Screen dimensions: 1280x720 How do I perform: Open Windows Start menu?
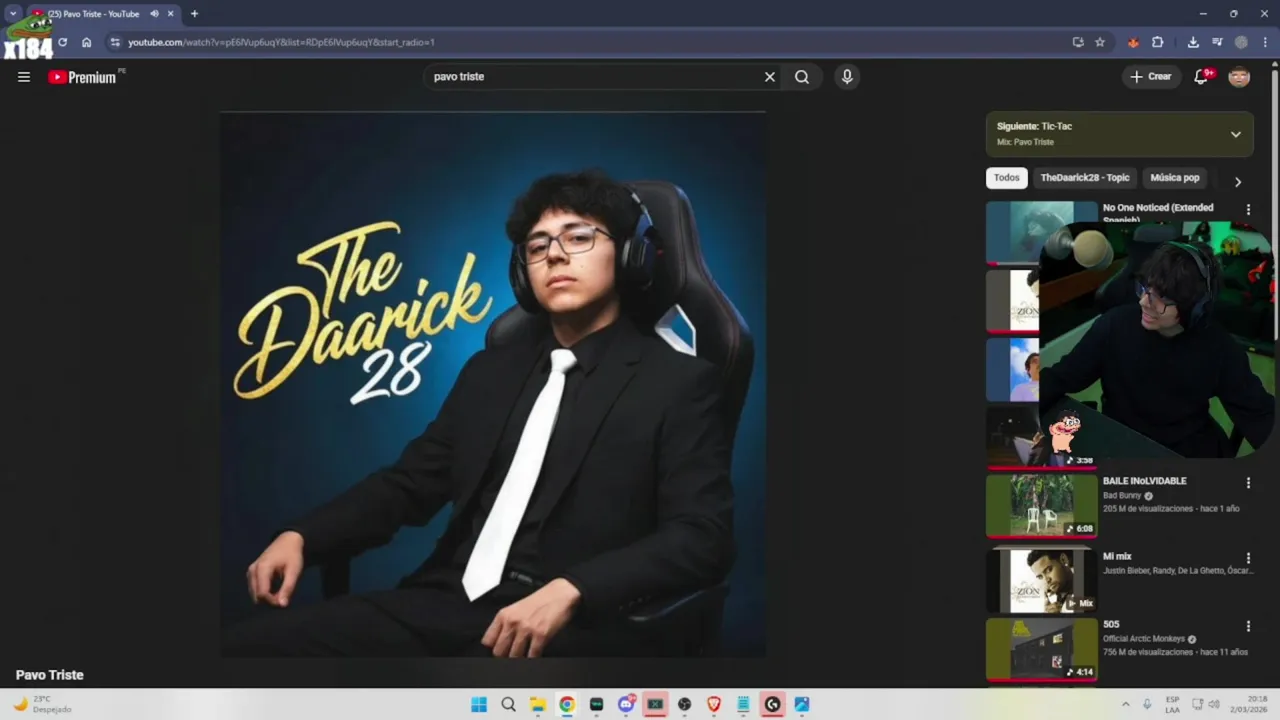(479, 704)
